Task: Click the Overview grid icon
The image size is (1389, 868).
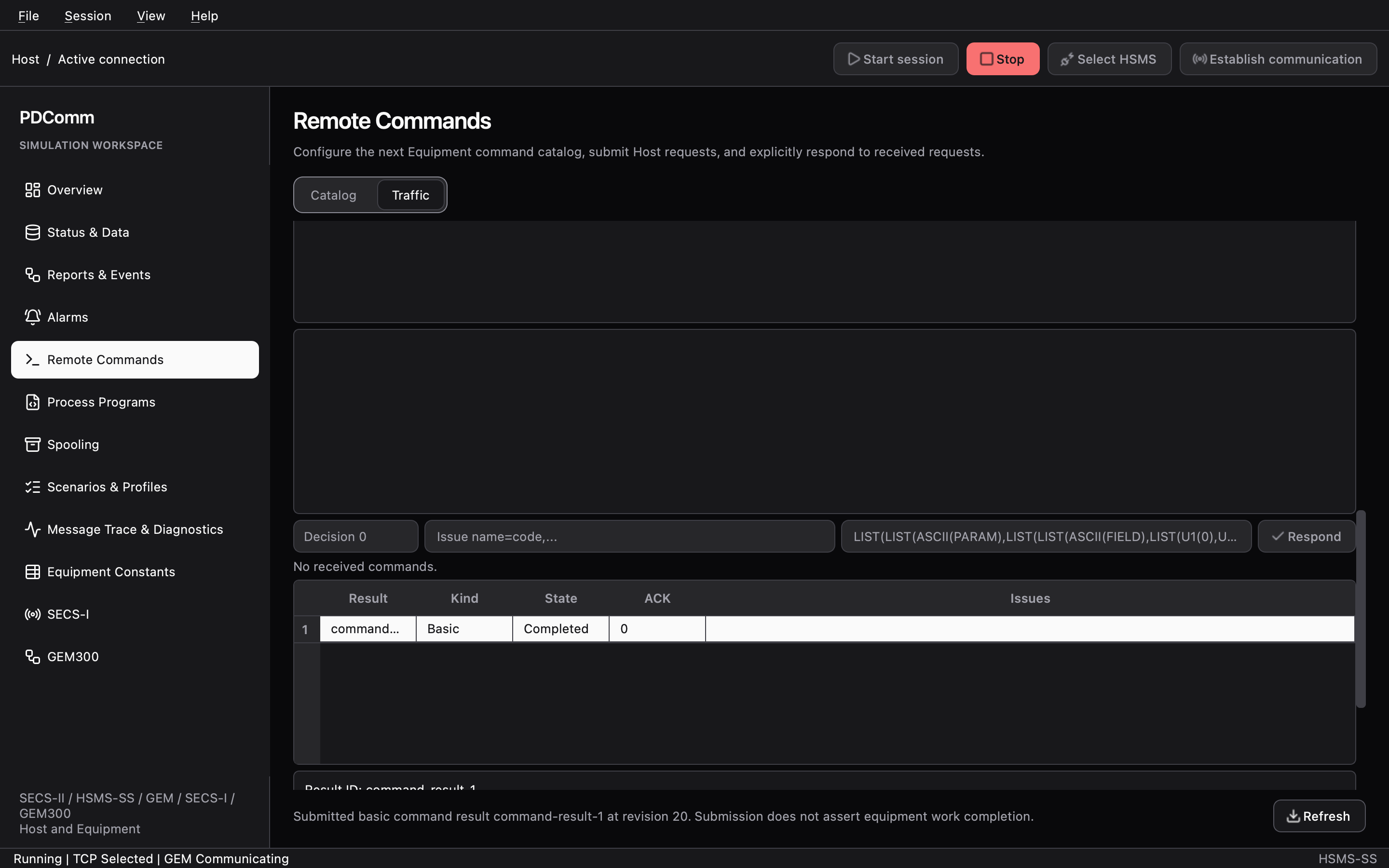Action: (32, 190)
